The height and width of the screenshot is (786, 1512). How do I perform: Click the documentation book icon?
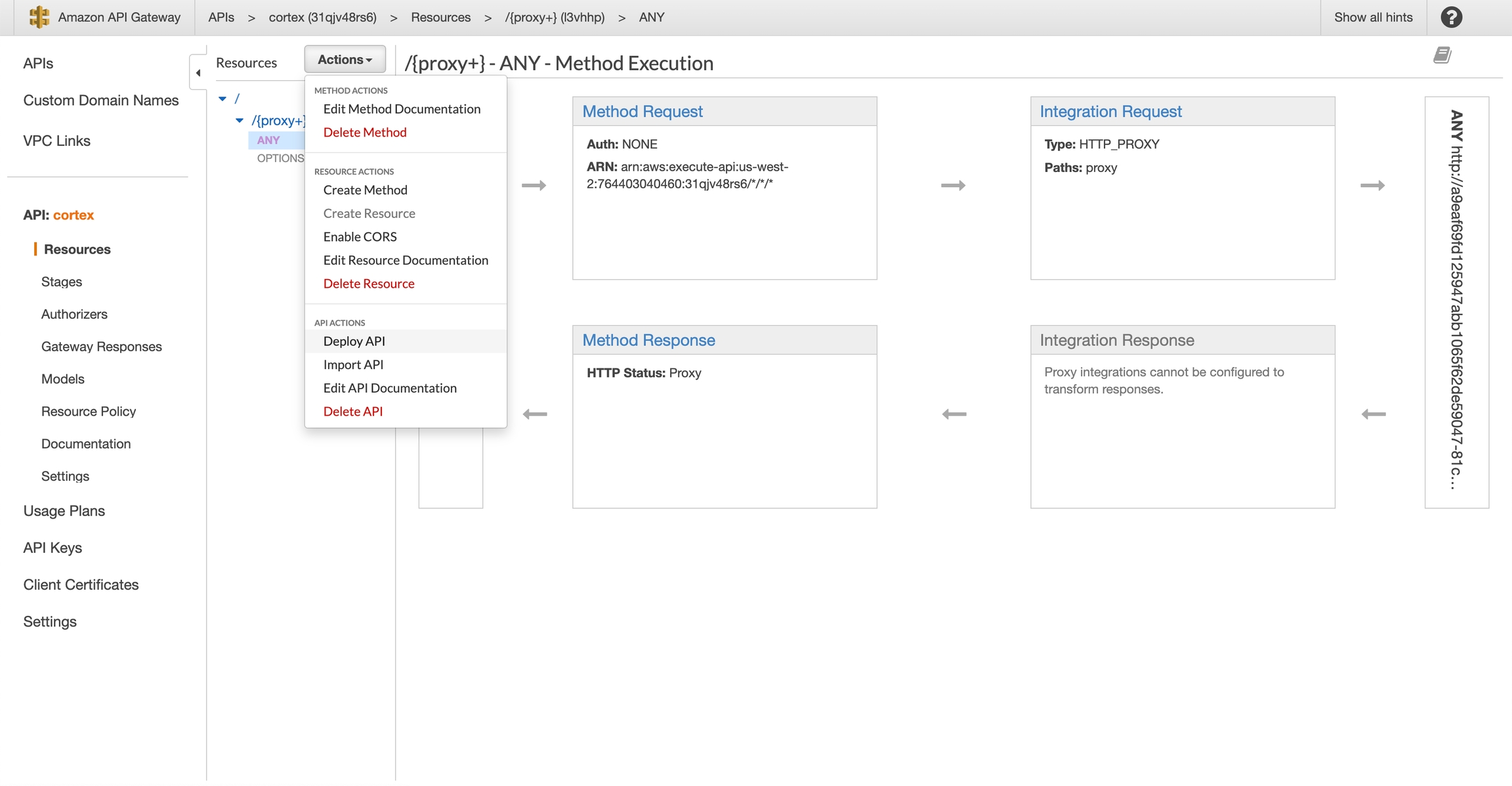click(1442, 55)
